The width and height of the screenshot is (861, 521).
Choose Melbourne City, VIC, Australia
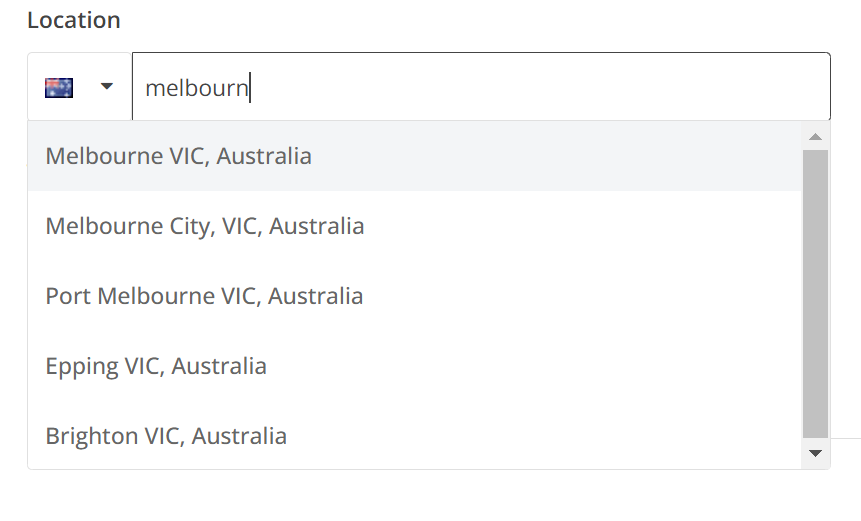point(205,226)
